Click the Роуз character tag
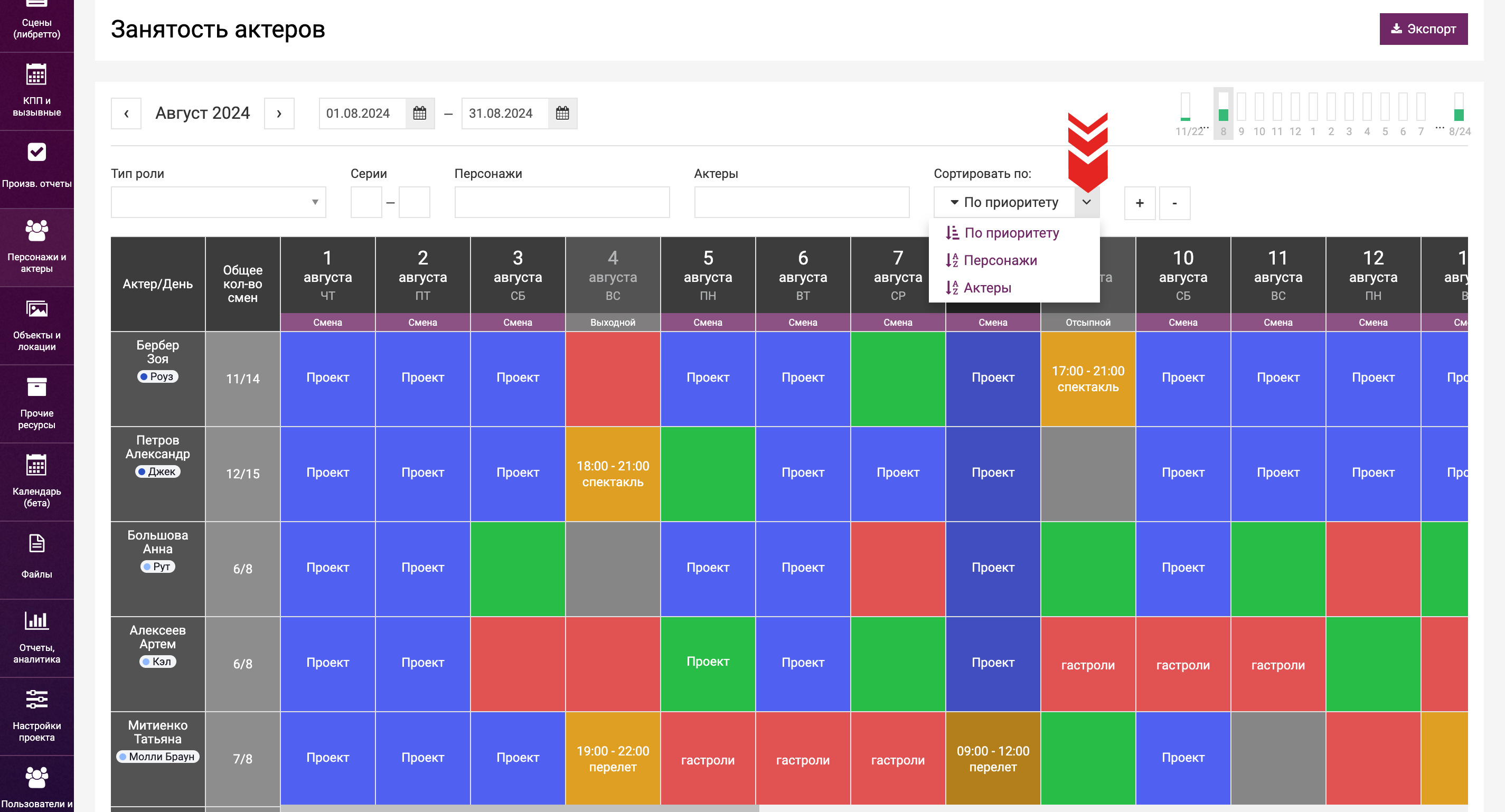The width and height of the screenshot is (1505, 812). (158, 377)
